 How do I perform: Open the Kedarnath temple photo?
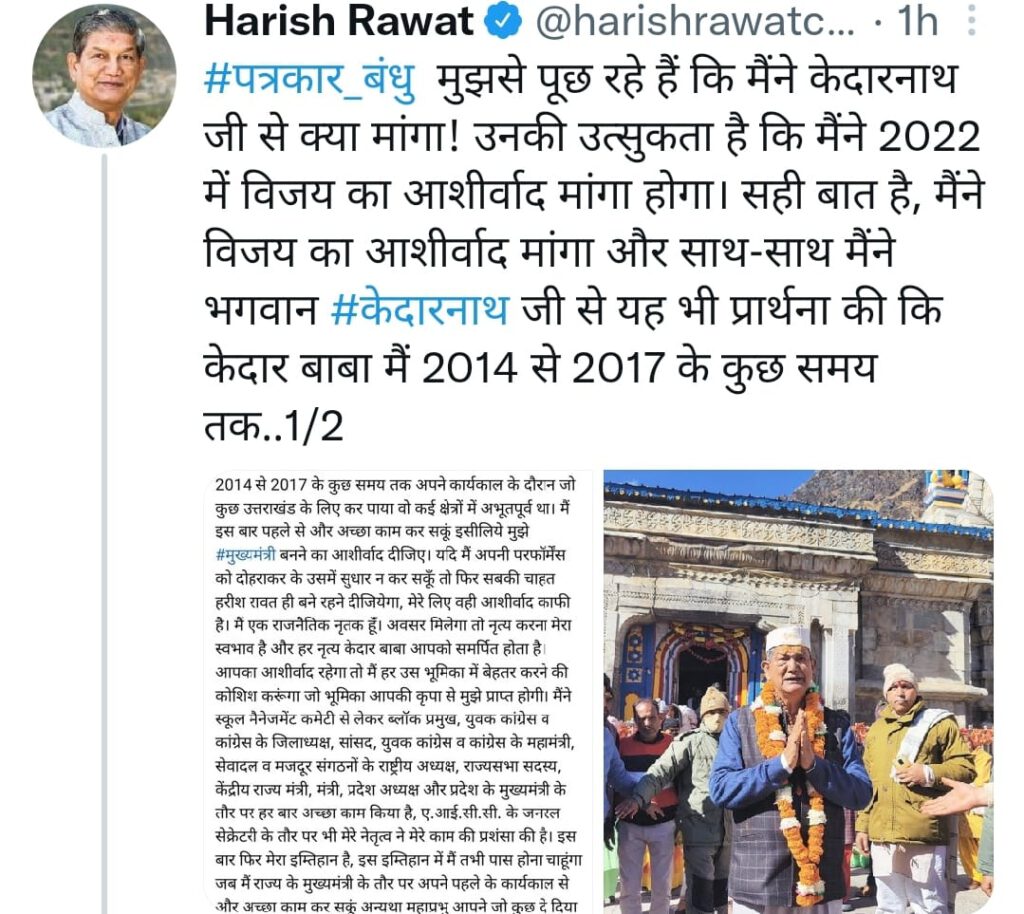799,691
